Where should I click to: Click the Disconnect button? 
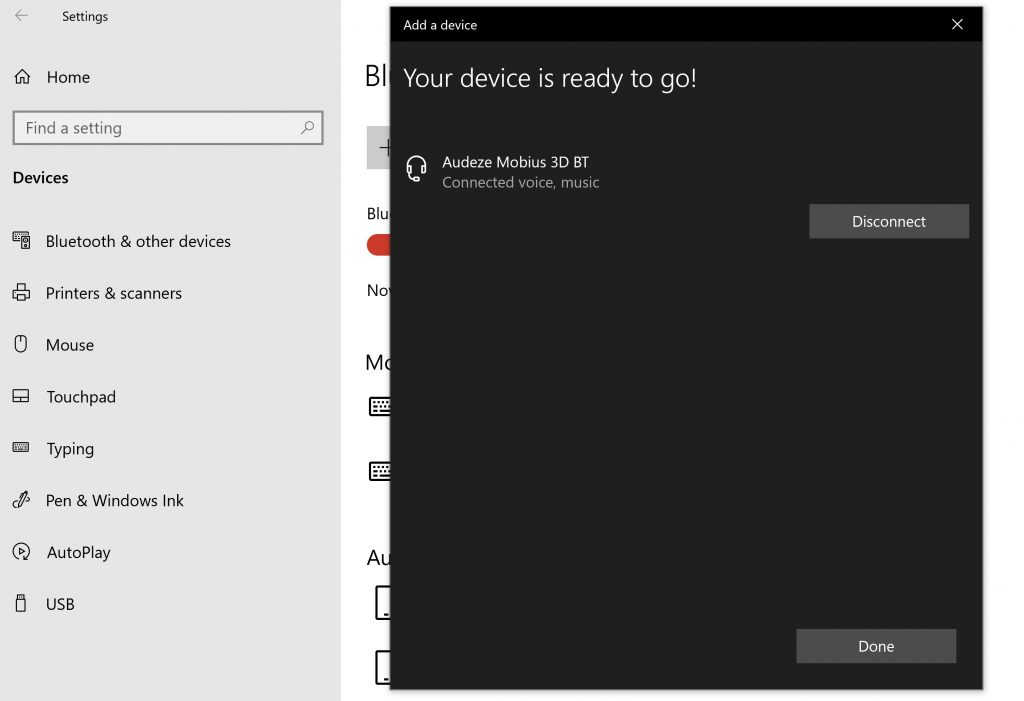[889, 221]
